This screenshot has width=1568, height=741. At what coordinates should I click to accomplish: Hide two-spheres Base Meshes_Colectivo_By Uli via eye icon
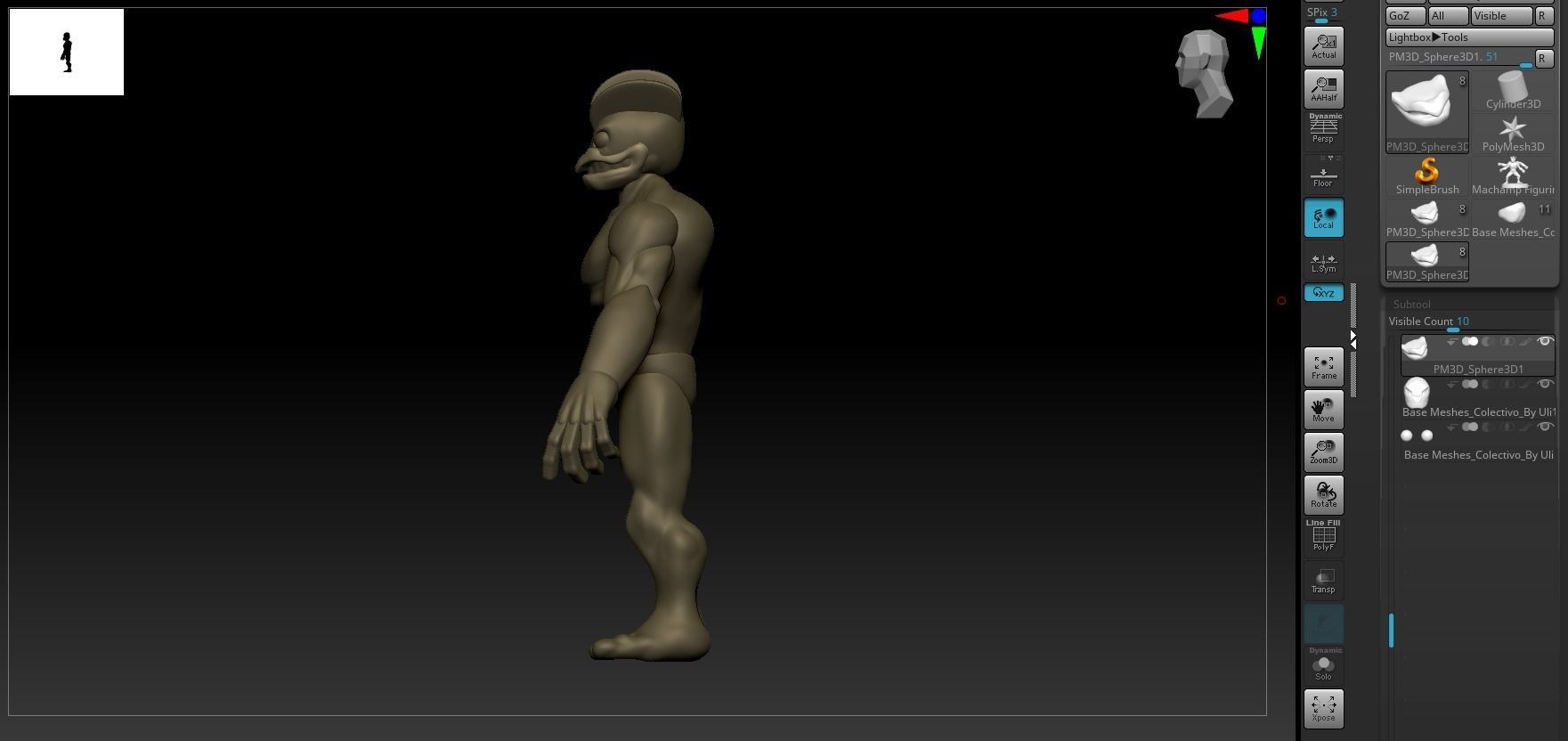[x=1545, y=427]
